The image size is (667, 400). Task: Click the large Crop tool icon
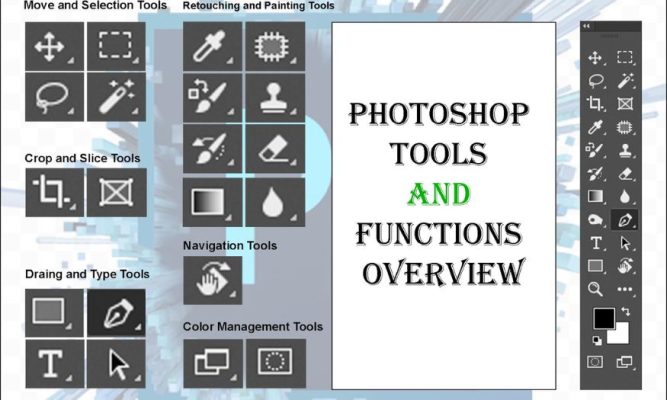[x=53, y=191]
